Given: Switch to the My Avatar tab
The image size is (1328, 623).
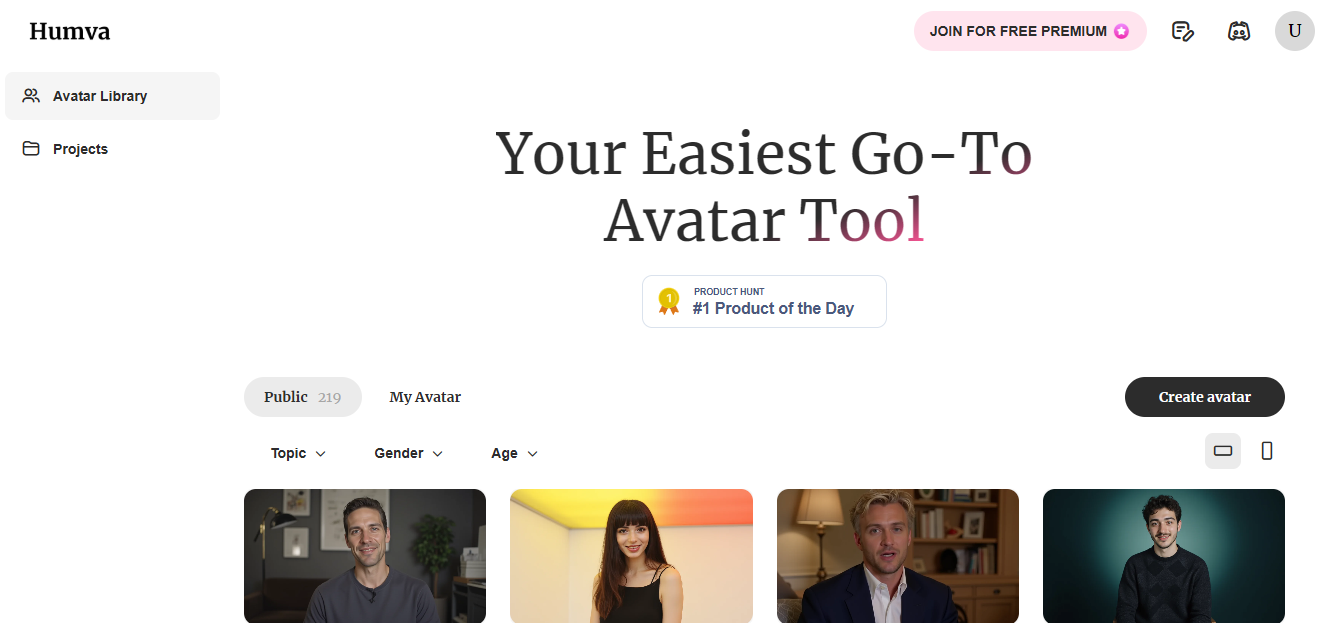Looking at the screenshot, I should click(425, 397).
